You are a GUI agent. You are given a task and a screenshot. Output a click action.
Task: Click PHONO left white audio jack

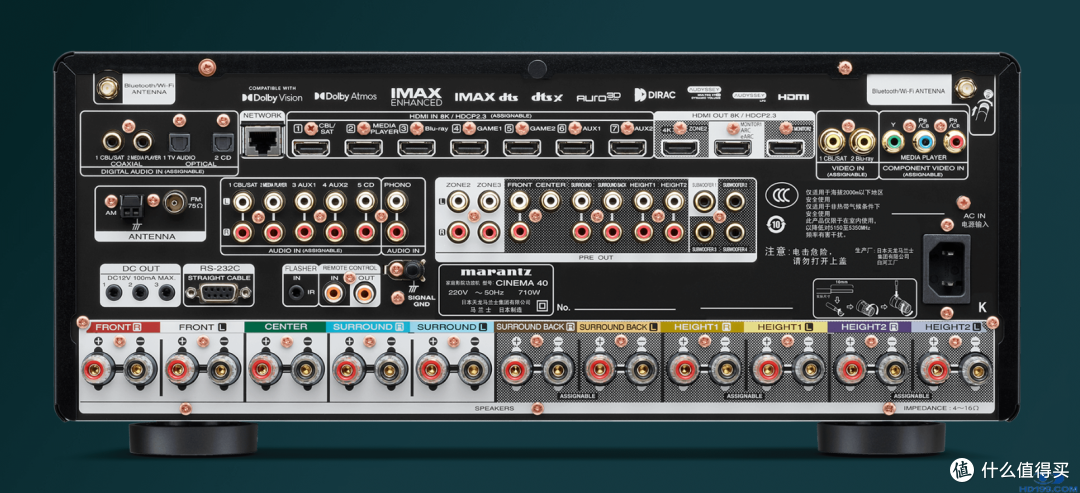click(395, 201)
